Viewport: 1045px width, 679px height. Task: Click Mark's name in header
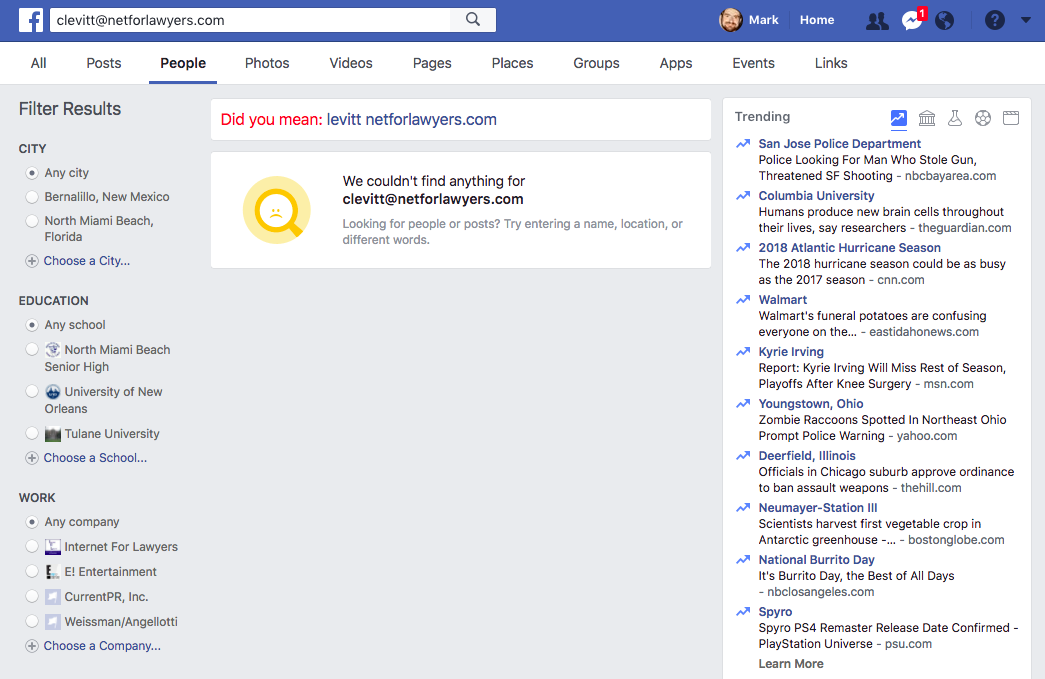pos(763,20)
